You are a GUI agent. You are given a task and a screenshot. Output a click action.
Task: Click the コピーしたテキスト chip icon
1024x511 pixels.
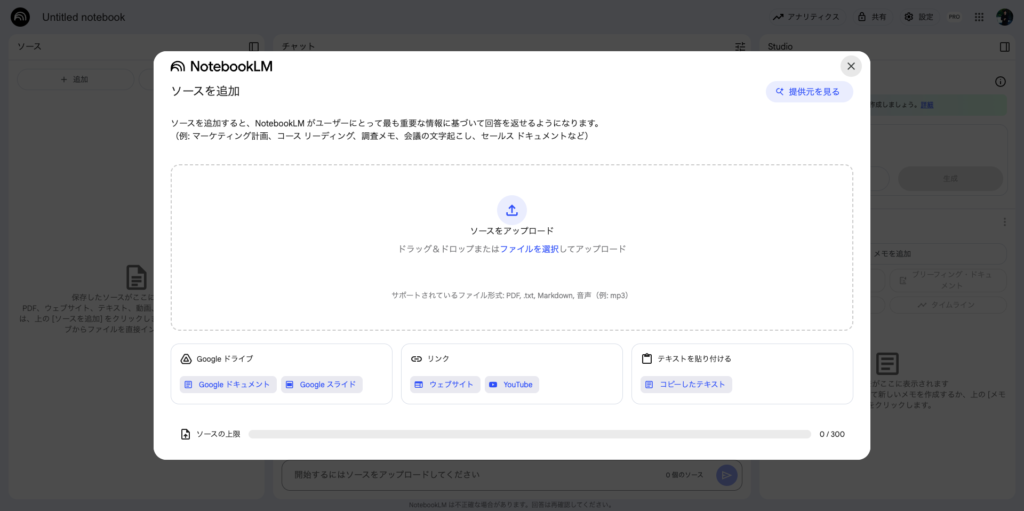click(649, 385)
